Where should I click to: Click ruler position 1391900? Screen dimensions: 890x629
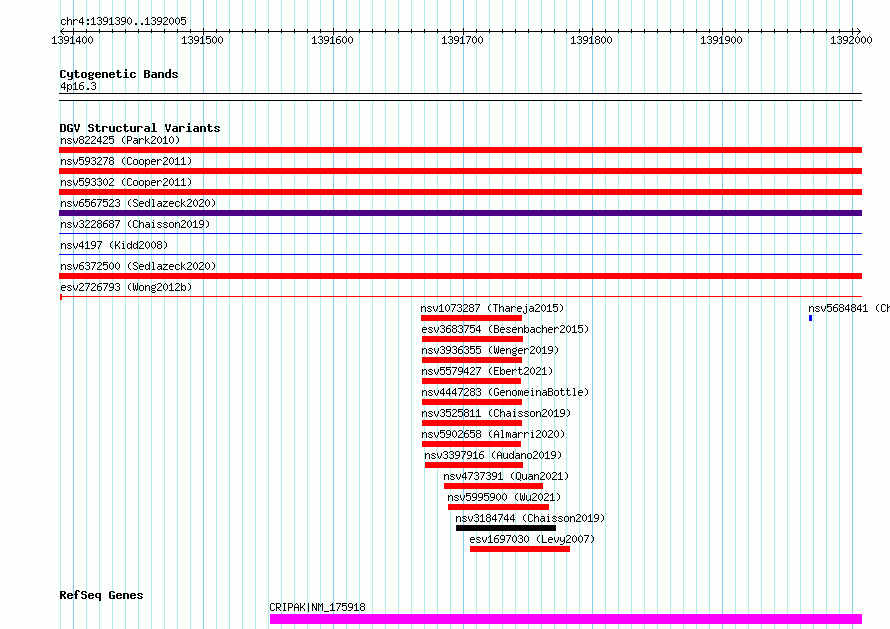pos(721,40)
